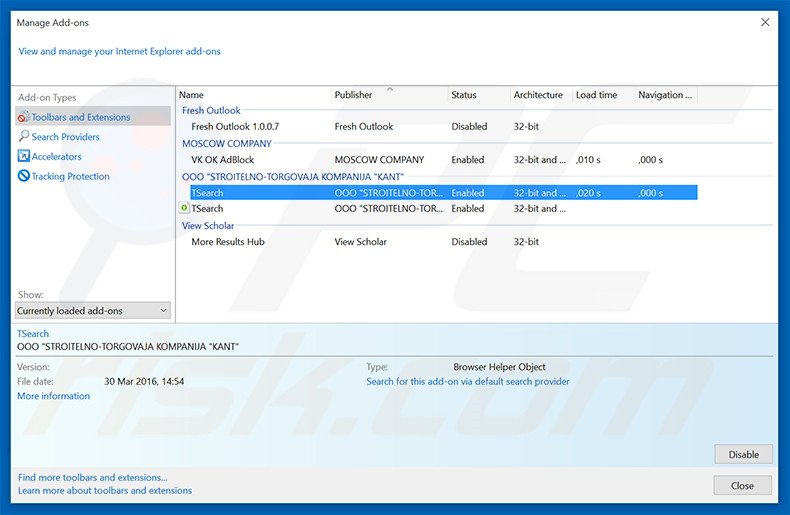Open Learn more about toolbars and extensions
This screenshot has height=515, width=790.
pos(105,490)
